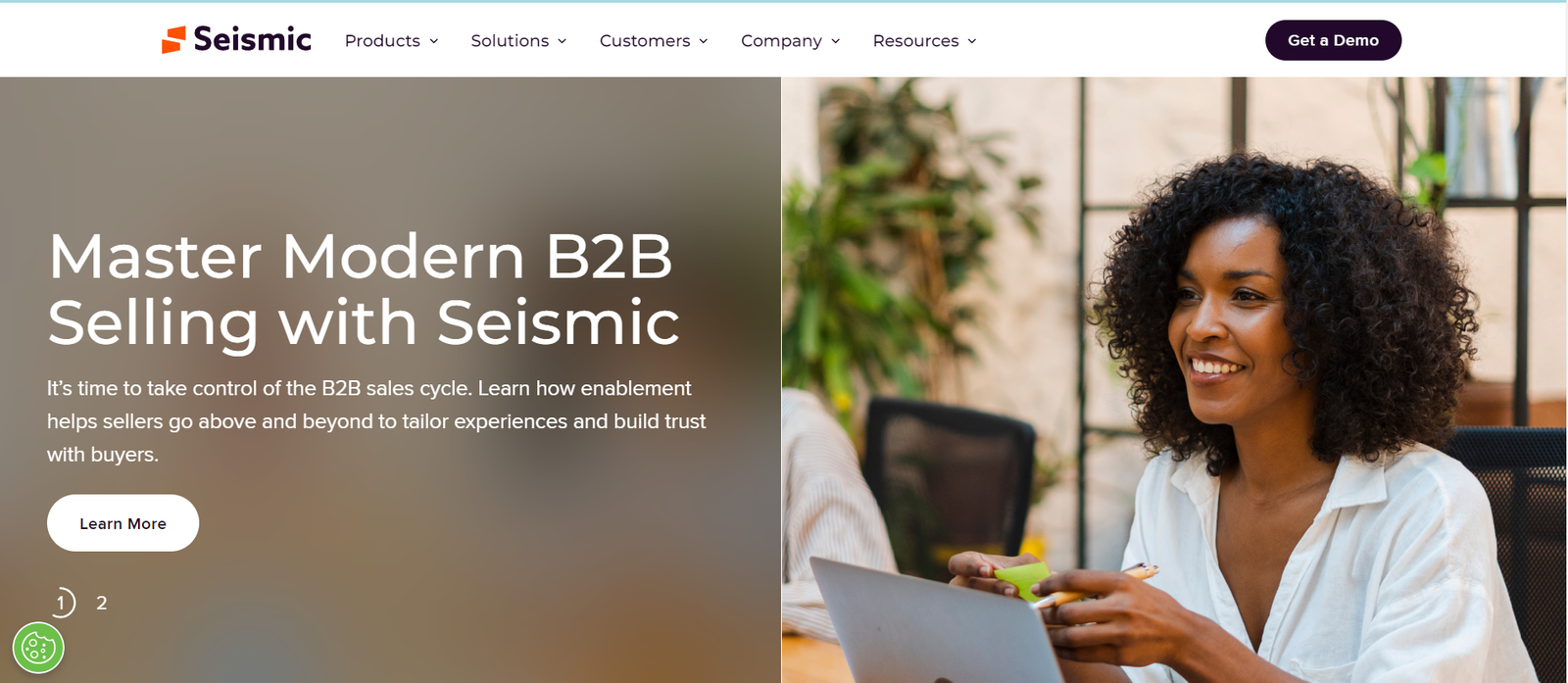Open the Company menu label
Image resolution: width=1568 pixels, height=683 pixels.
781,41
